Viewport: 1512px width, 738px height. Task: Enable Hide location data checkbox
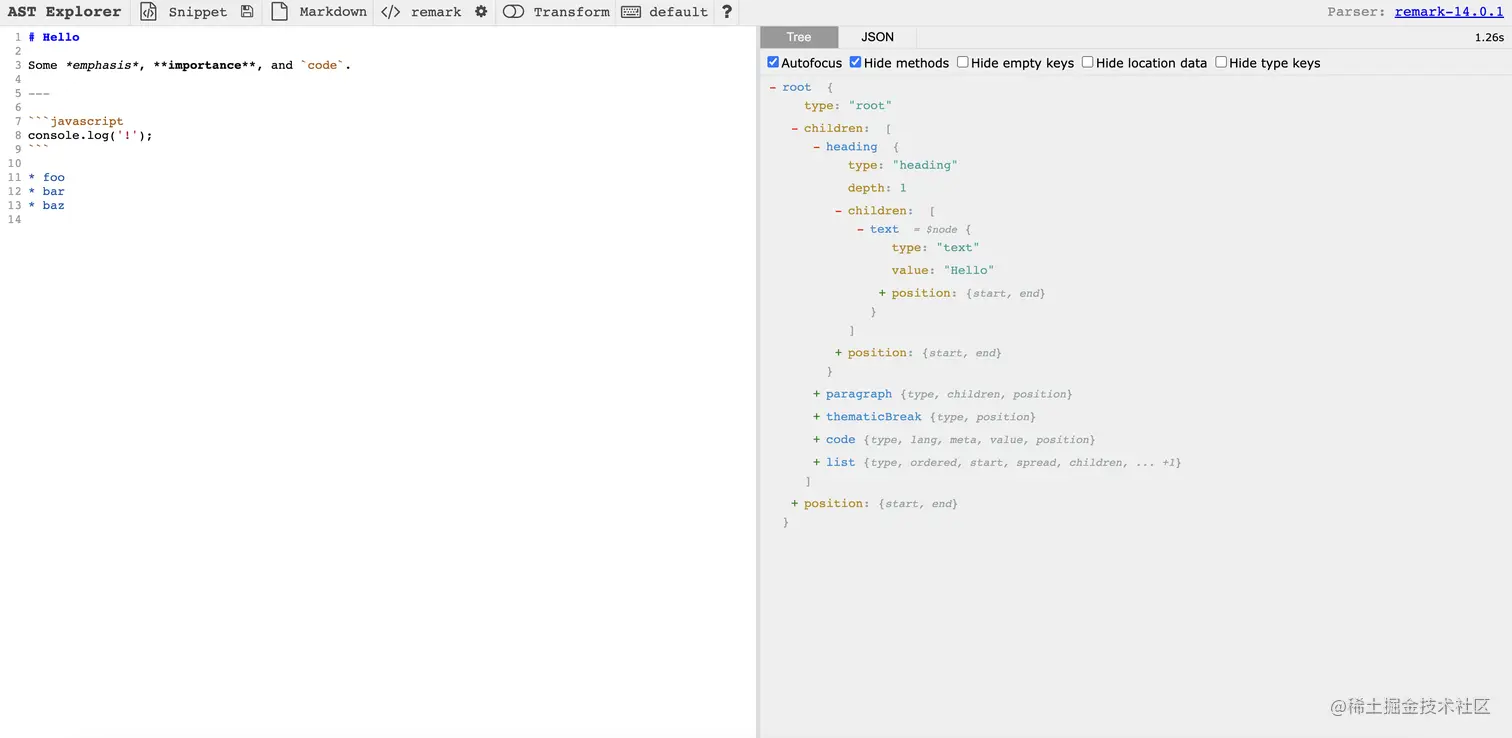coord(1087,62)
